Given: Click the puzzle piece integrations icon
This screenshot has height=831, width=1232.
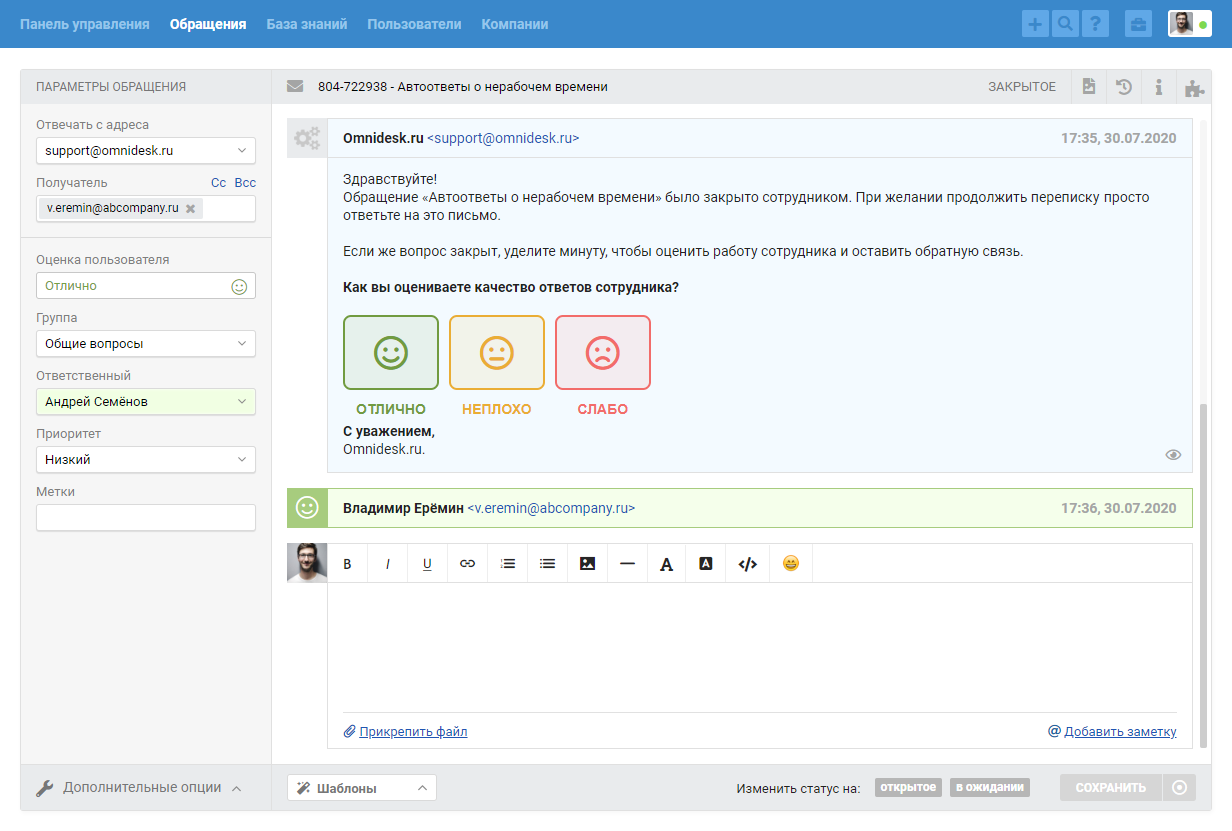Looking at the screenshot, I should tap(1194, 87).
